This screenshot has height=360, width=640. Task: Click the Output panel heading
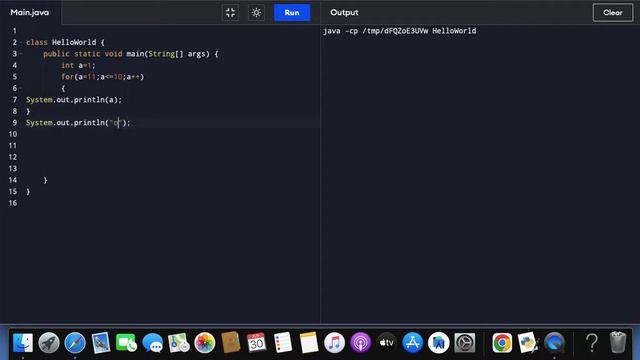[x=344, y=13]
